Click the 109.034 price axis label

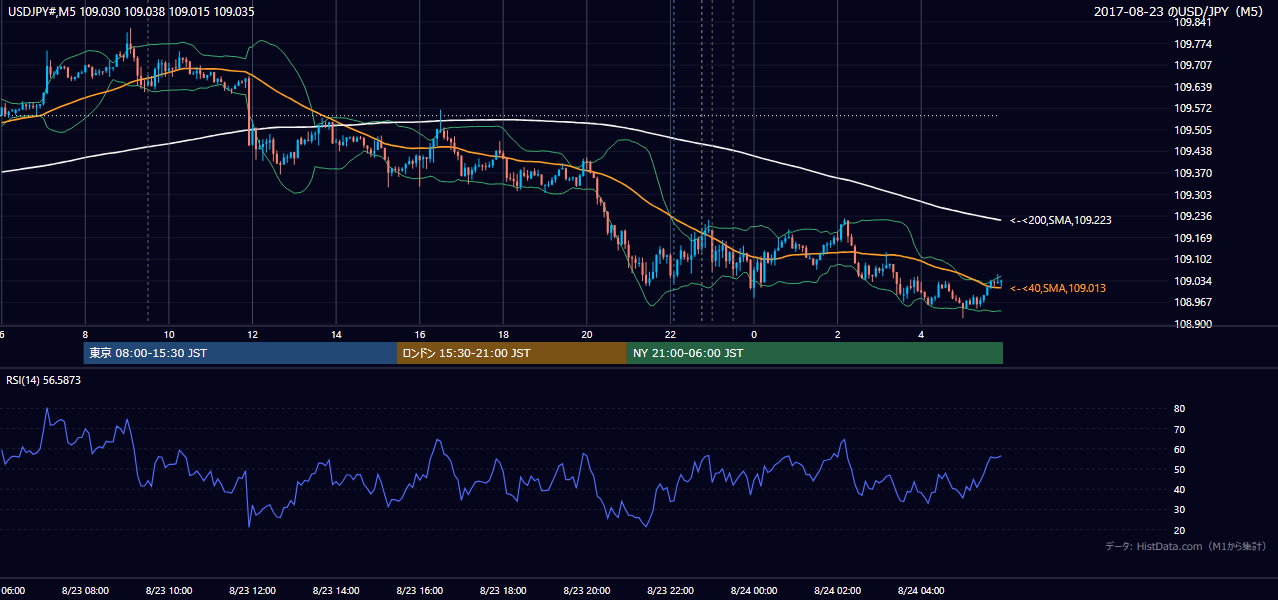tap(1193, 281)
